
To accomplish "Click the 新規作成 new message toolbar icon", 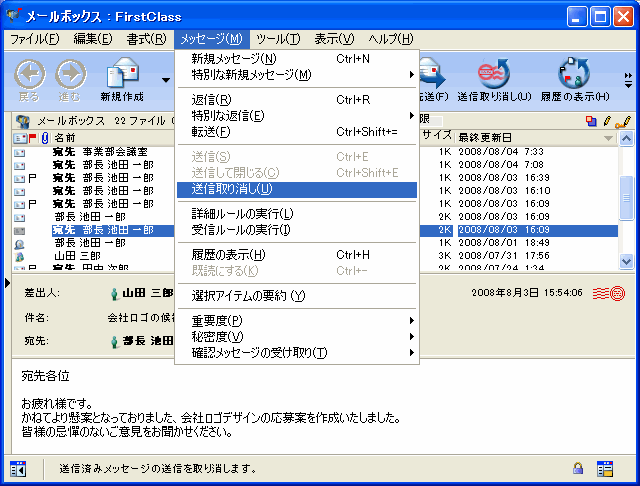I will tap(121, 76).
